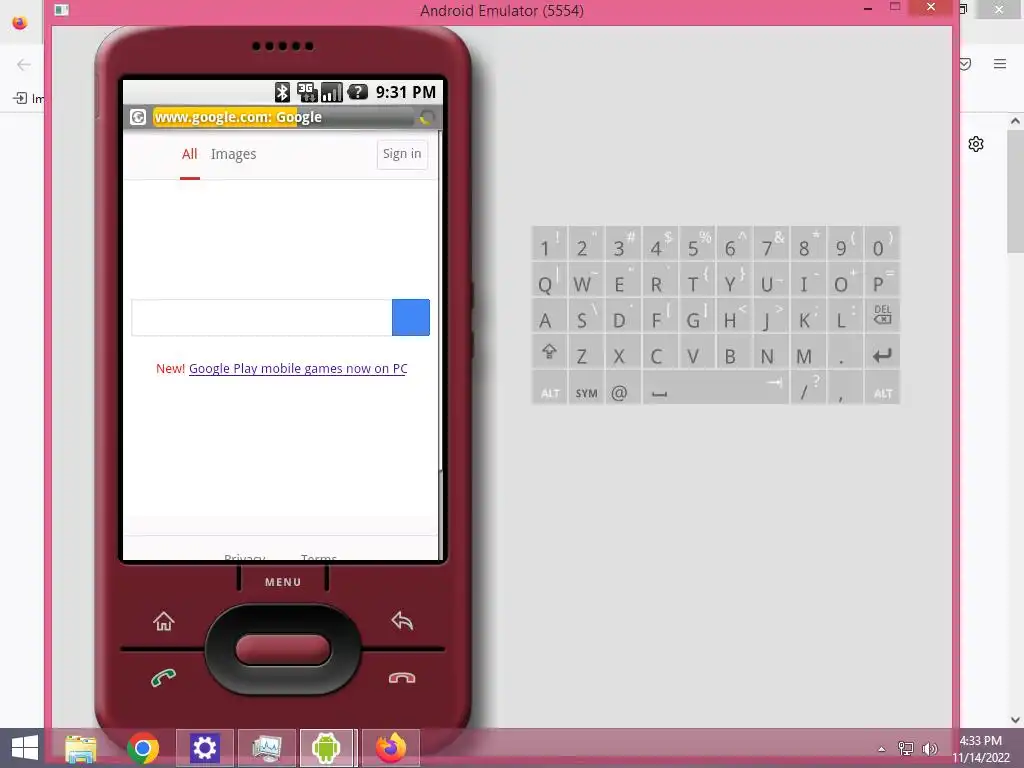Open the system monitor taskbar app
The image size is (1024, 768).
(x=266, y=748)
